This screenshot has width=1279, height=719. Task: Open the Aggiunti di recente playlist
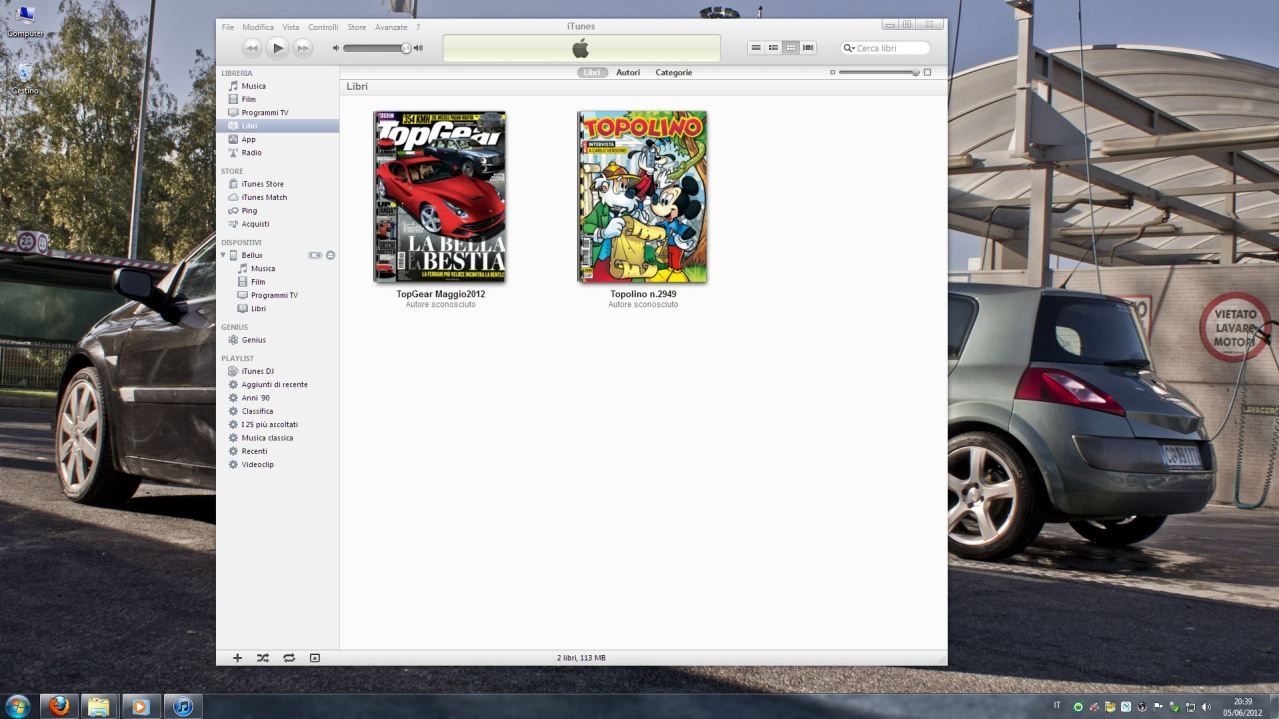coord(277,384)
